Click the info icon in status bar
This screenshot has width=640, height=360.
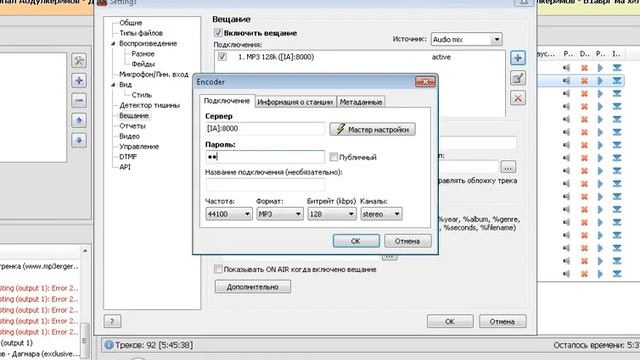click(109, 345)
